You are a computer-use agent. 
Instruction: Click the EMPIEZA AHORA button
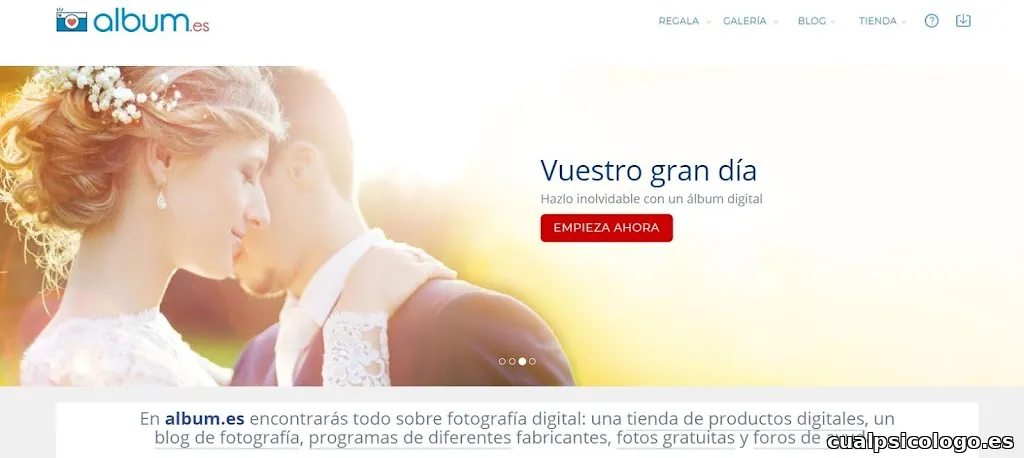pos(607,228)
